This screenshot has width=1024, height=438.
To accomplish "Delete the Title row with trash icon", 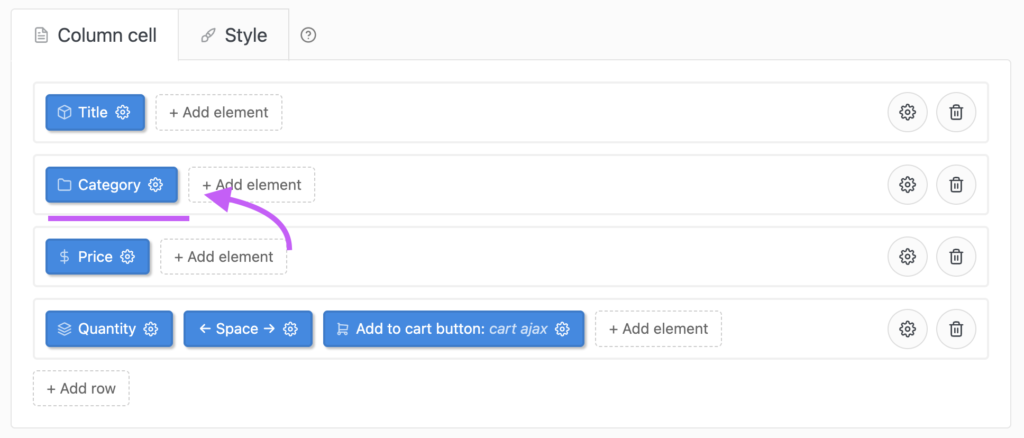I will click(x=956, y=112).
